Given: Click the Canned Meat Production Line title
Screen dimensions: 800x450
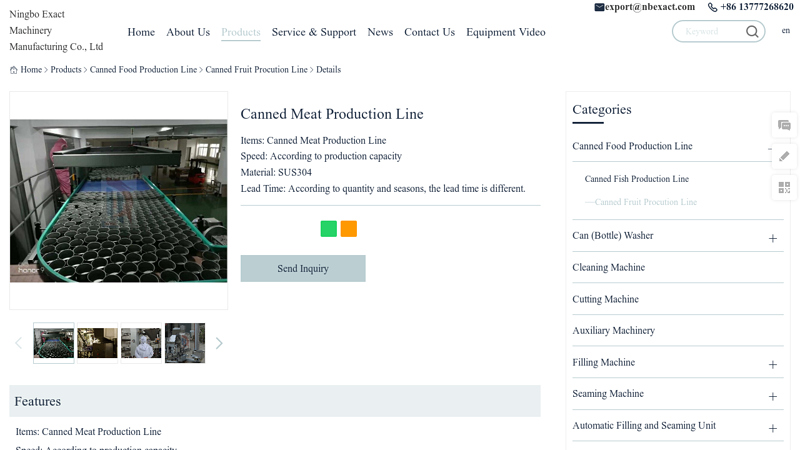Looking at the screenshot, I should 332,114.
